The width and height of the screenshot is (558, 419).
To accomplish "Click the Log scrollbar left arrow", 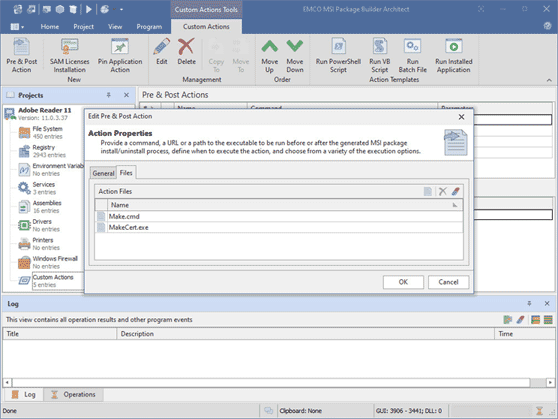I will coord(7,383).
